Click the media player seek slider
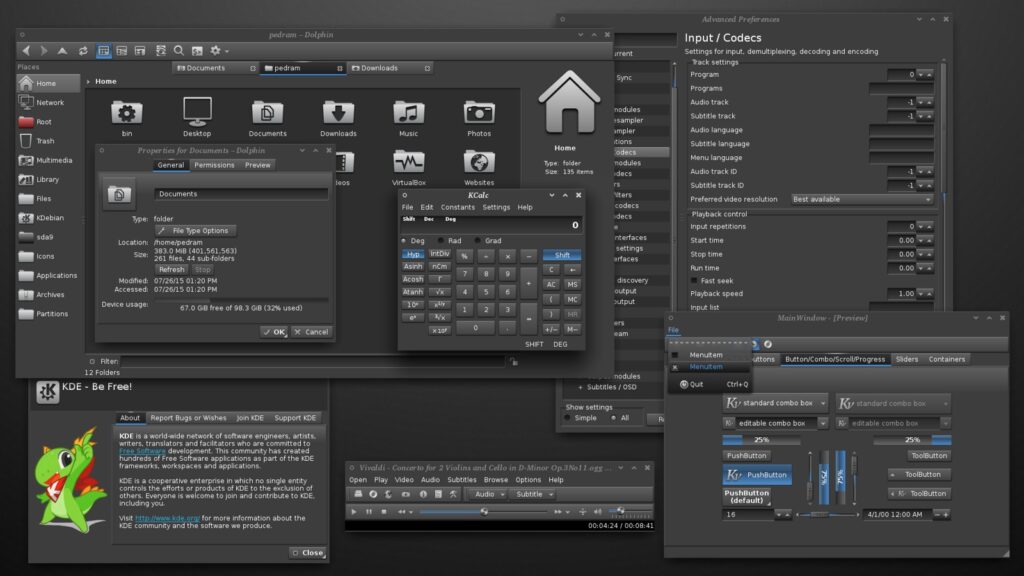The height and width of the screenshot is (576, 1024). point(484,511)
